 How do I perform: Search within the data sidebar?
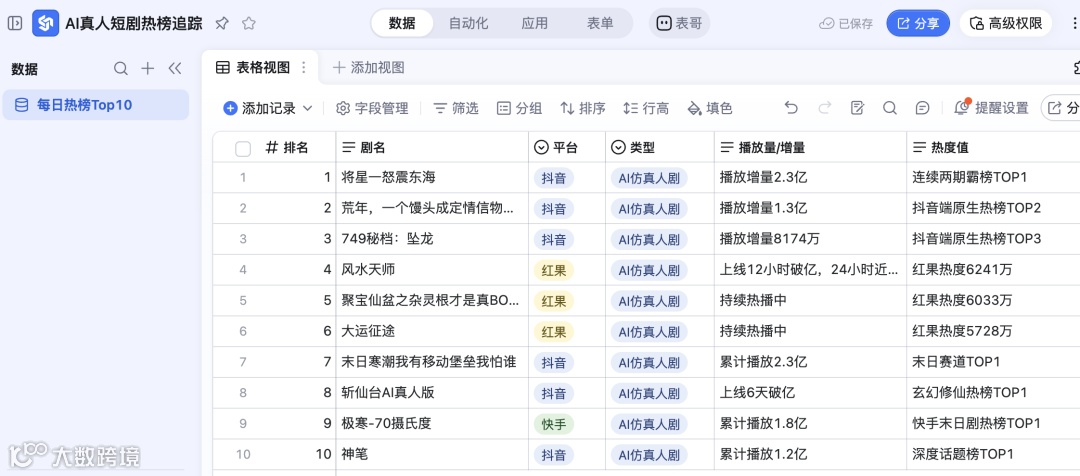(x=121, y=68)
